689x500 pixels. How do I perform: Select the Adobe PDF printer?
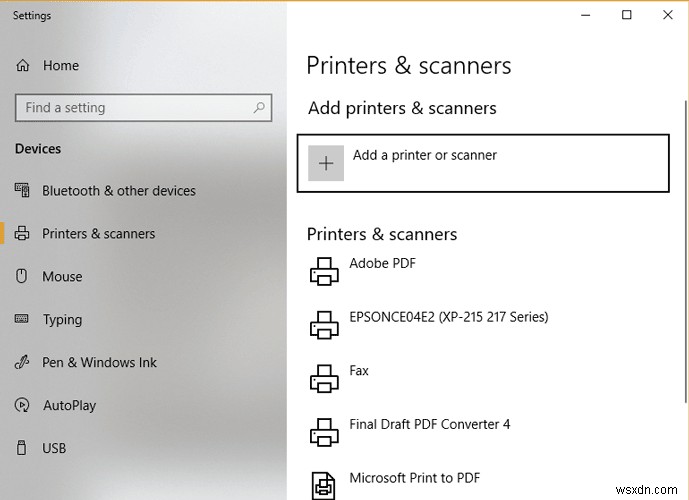coord(382,263)
